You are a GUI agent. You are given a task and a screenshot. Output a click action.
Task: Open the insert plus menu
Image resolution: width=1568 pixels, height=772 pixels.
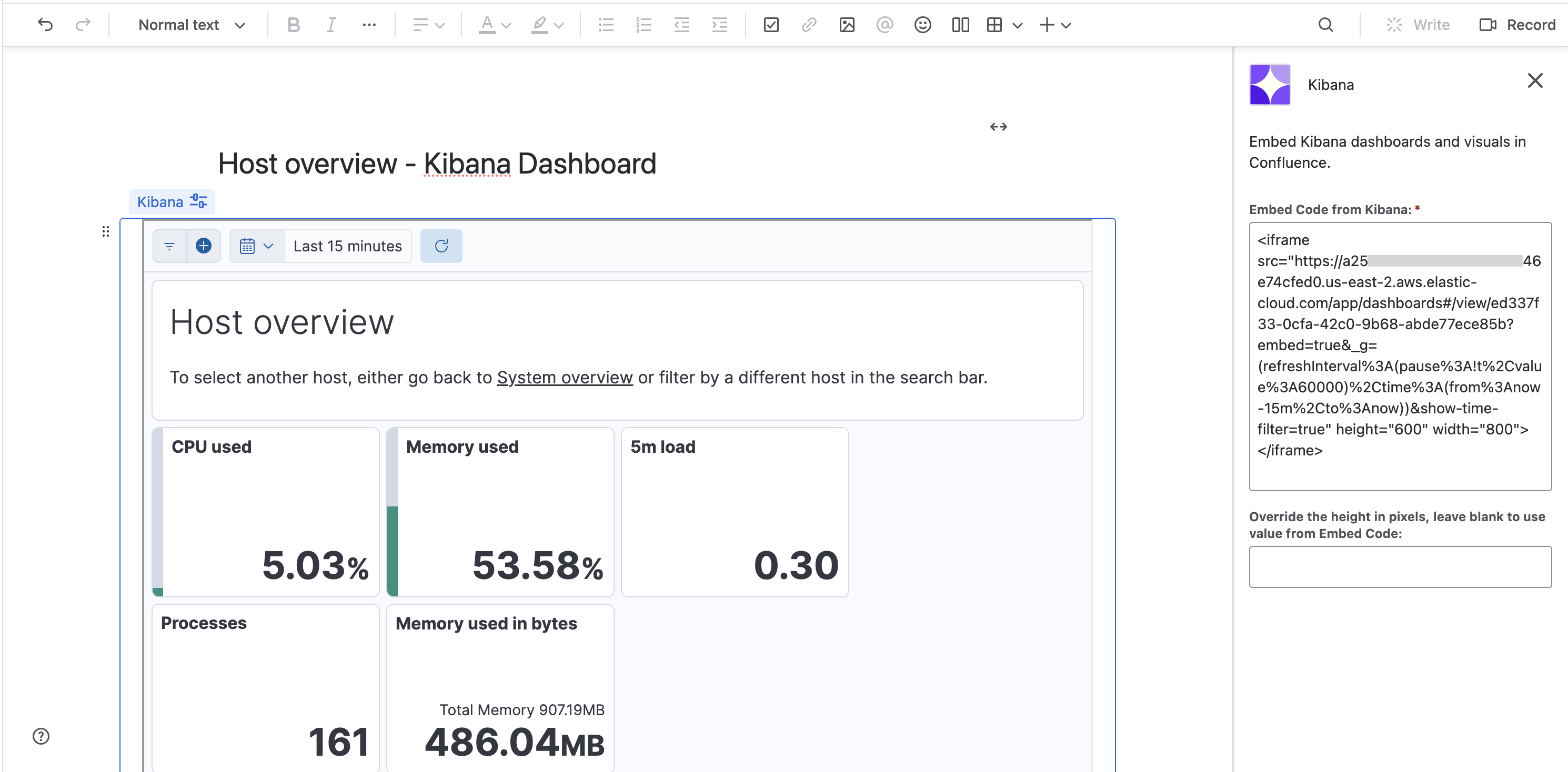click(x=1055, y=25)
